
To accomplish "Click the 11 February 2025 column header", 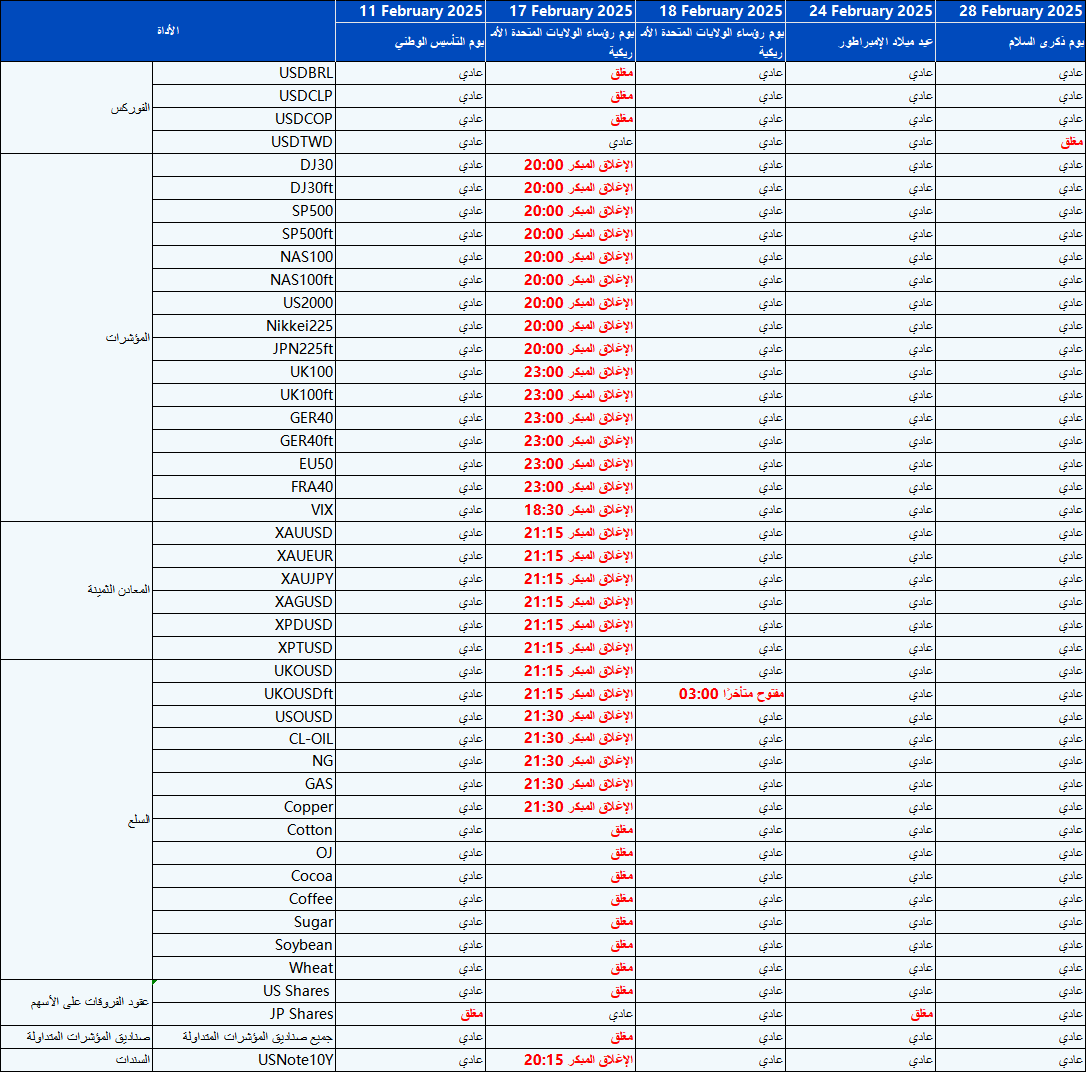I will click(410, 11).
